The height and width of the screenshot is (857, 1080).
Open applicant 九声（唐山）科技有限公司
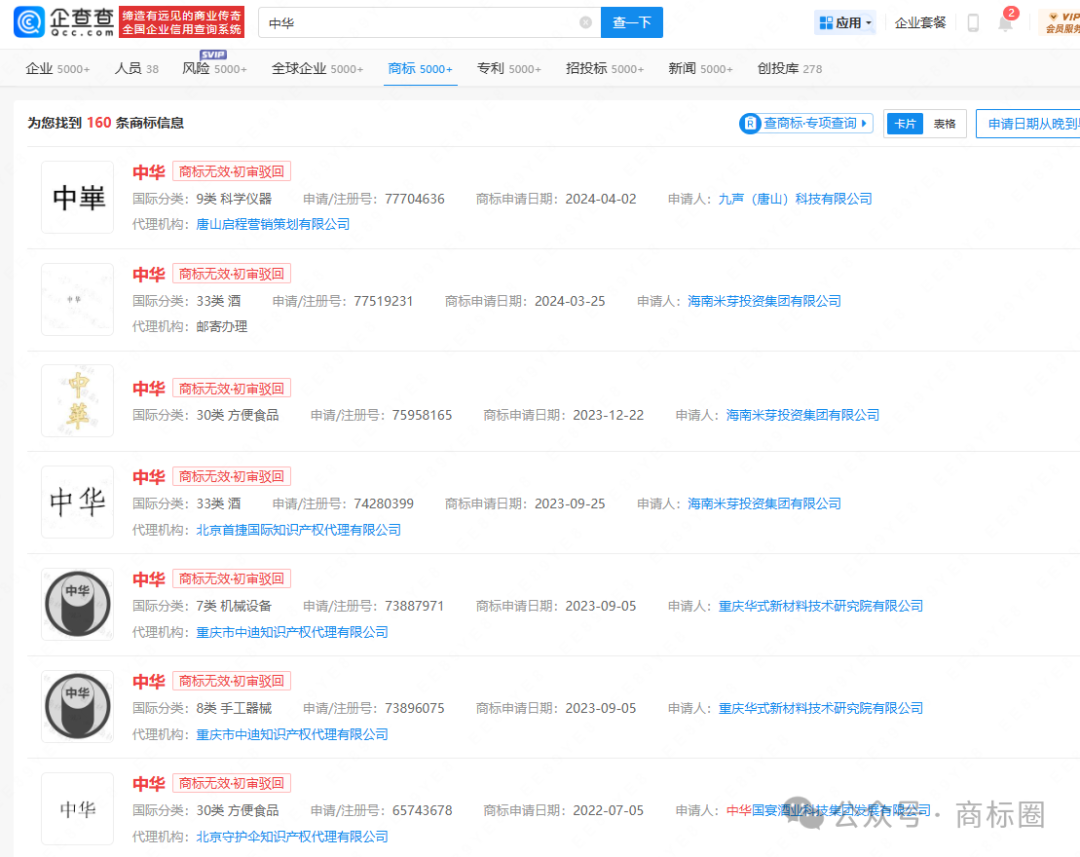click(795, 199)
